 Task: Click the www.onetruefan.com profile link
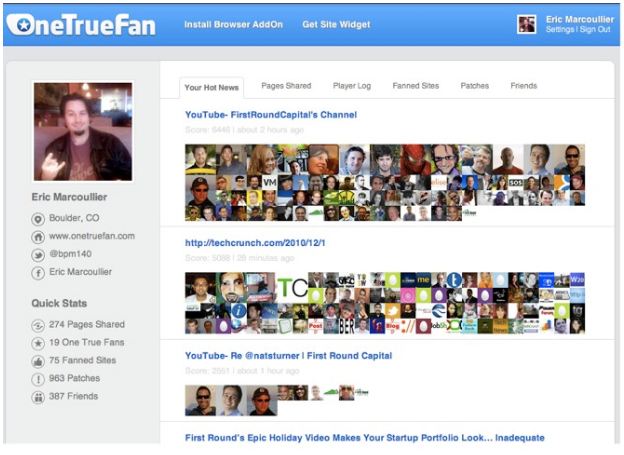(92, 236)
